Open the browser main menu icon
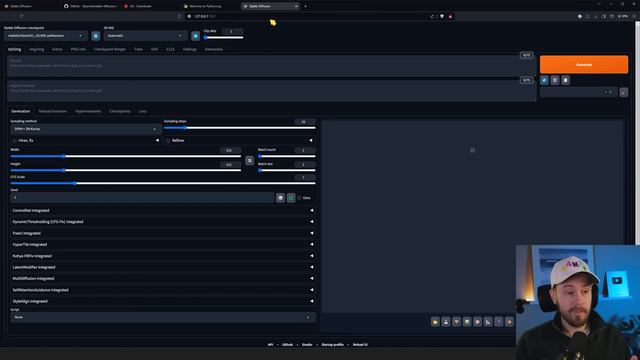Screen dimensions: 640x360 (634, 16)
